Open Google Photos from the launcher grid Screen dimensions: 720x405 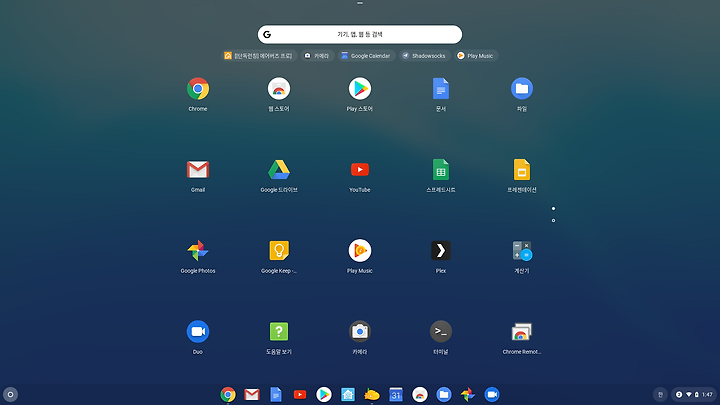[198, 251]
